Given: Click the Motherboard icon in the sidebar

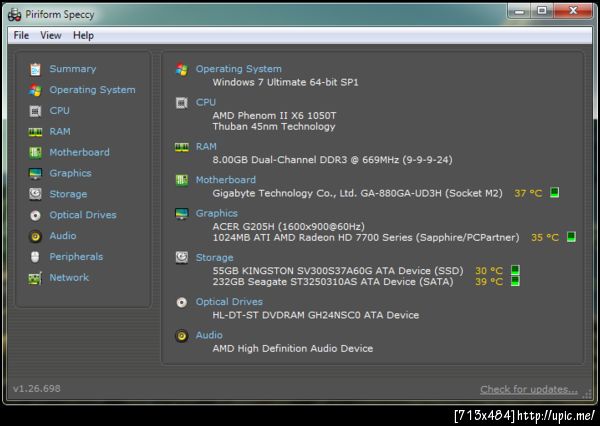Looking at the screenshot, I should [35, 152].
